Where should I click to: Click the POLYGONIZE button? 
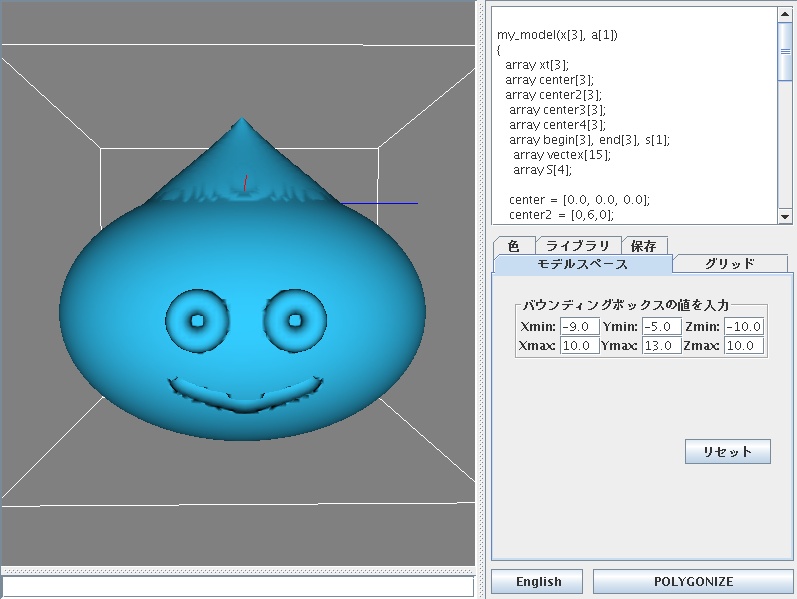[x=693, y=582]
